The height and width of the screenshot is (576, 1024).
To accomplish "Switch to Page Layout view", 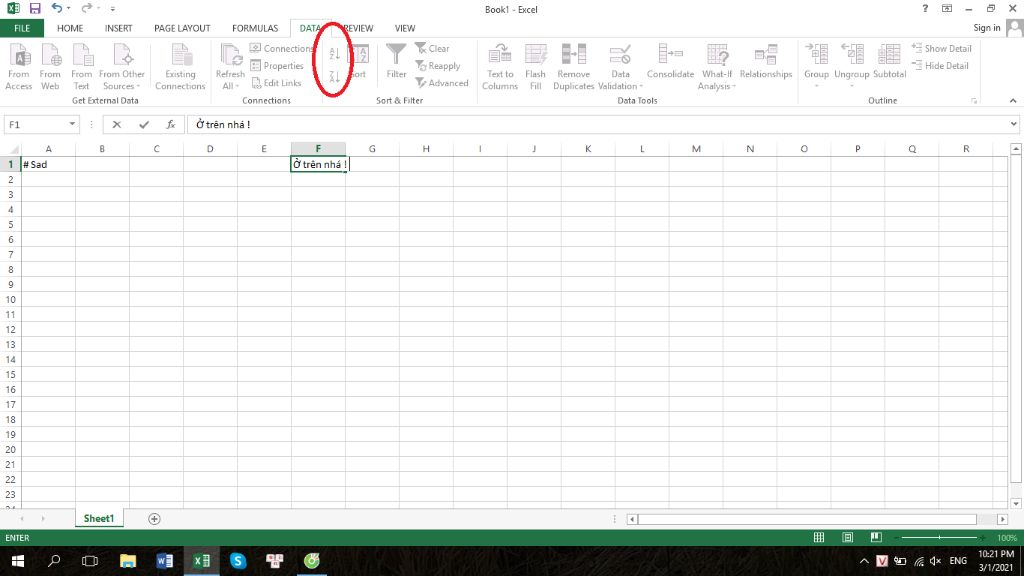I will 848,537.
